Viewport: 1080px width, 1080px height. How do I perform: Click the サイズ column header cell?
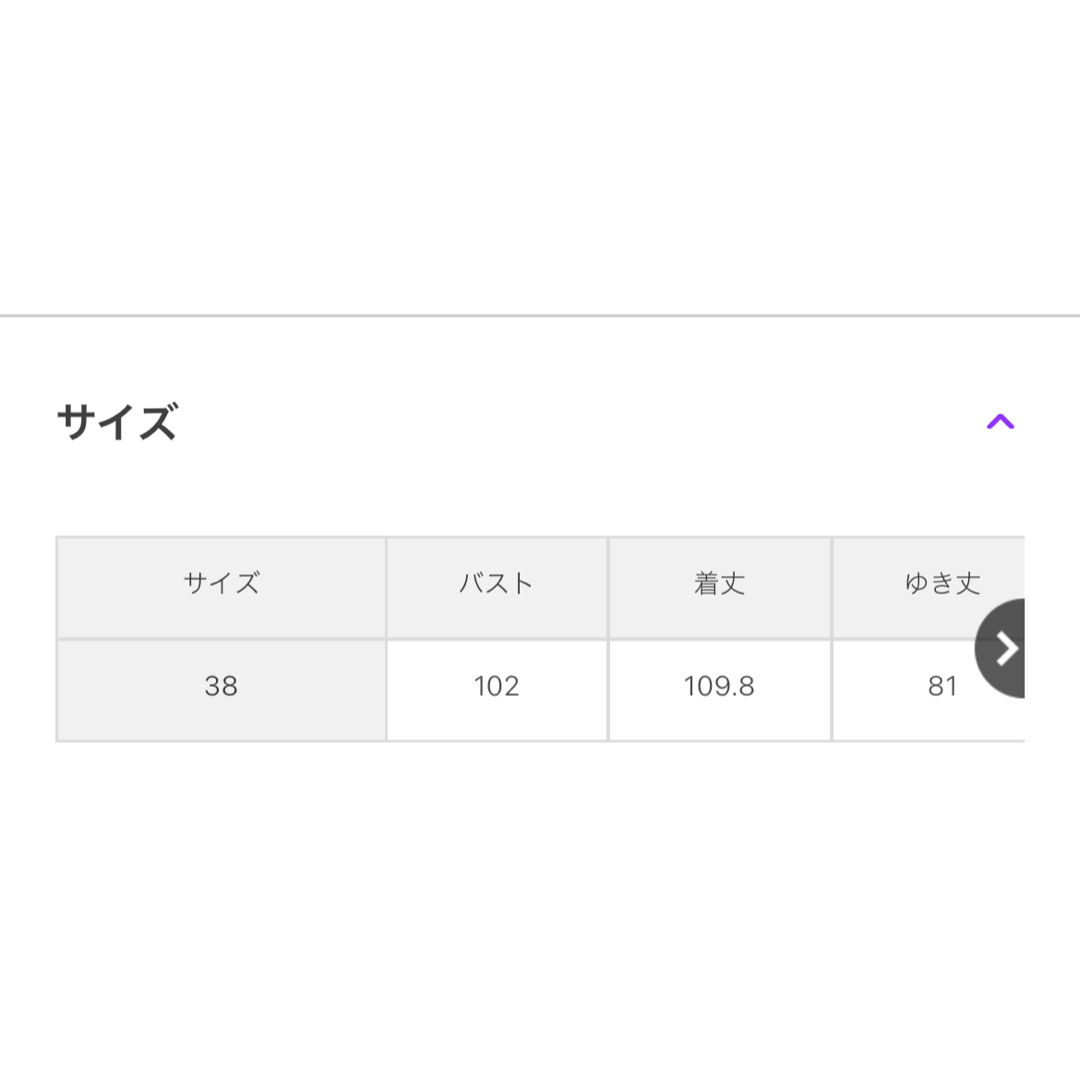pos(221,588)
